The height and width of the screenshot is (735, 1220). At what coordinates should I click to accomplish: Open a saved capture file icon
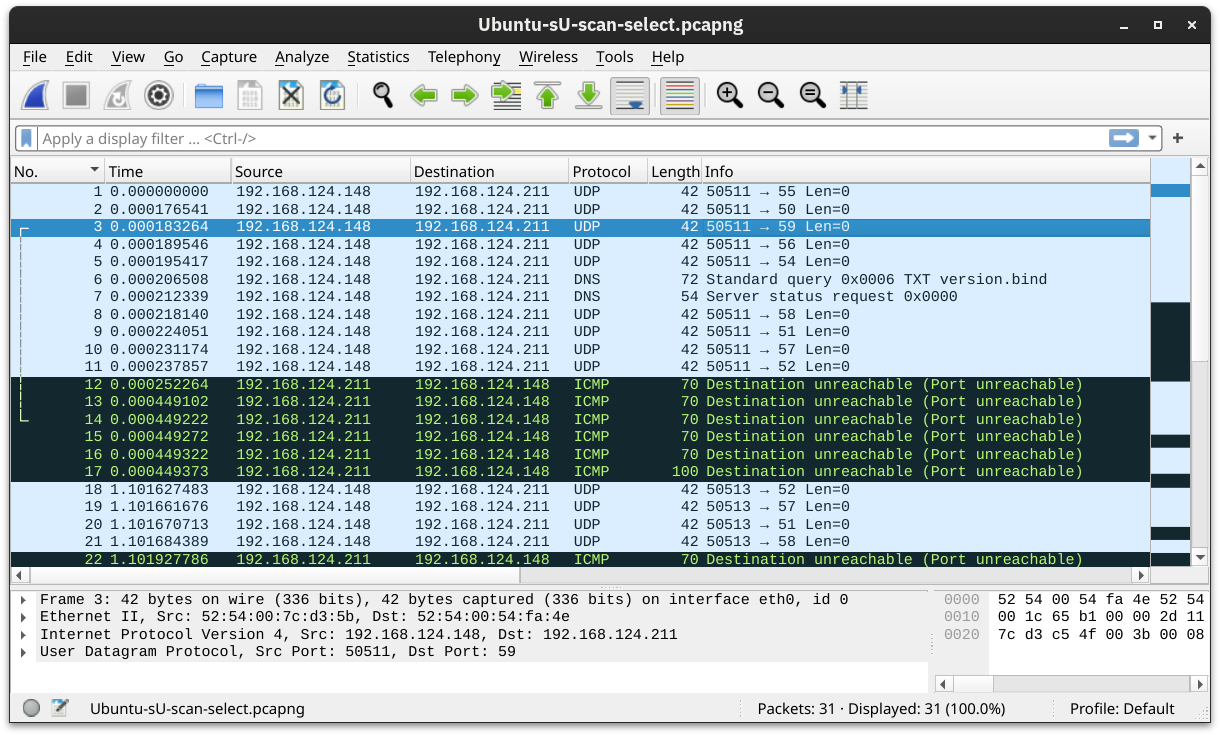click(x=206, y=95)
